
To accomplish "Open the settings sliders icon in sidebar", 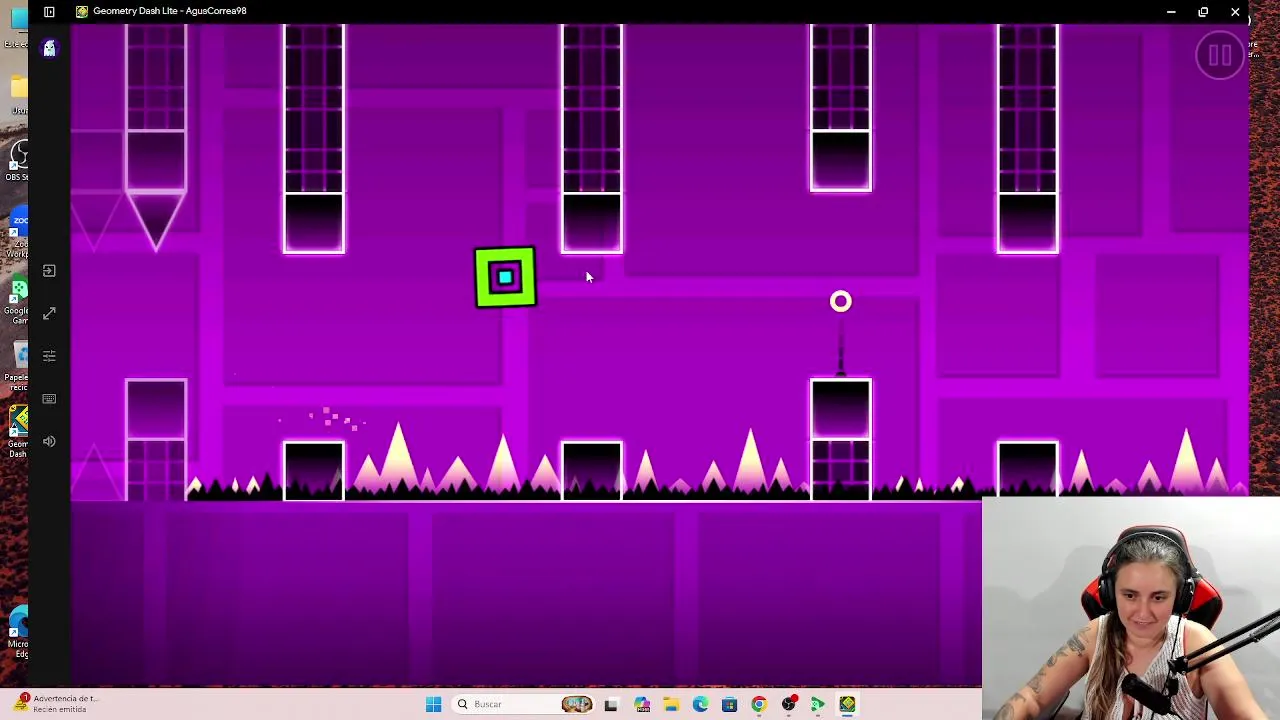I will point(49,356).
